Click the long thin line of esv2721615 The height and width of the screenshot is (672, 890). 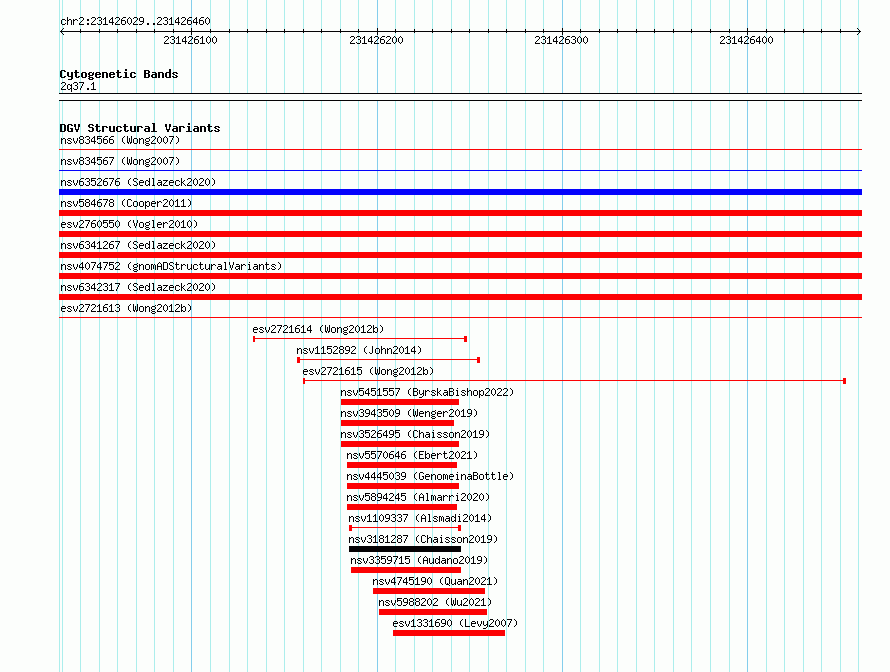(x=574, y=381)
